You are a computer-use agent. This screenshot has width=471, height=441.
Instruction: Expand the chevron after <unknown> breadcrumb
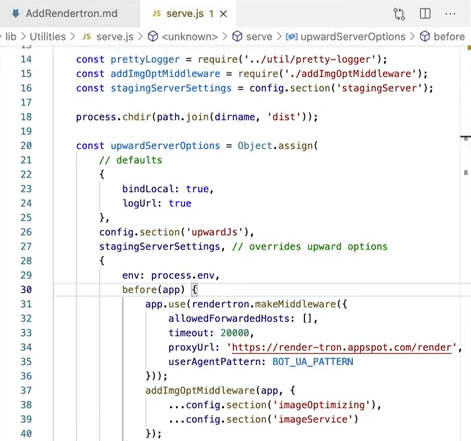pos(225,36)
